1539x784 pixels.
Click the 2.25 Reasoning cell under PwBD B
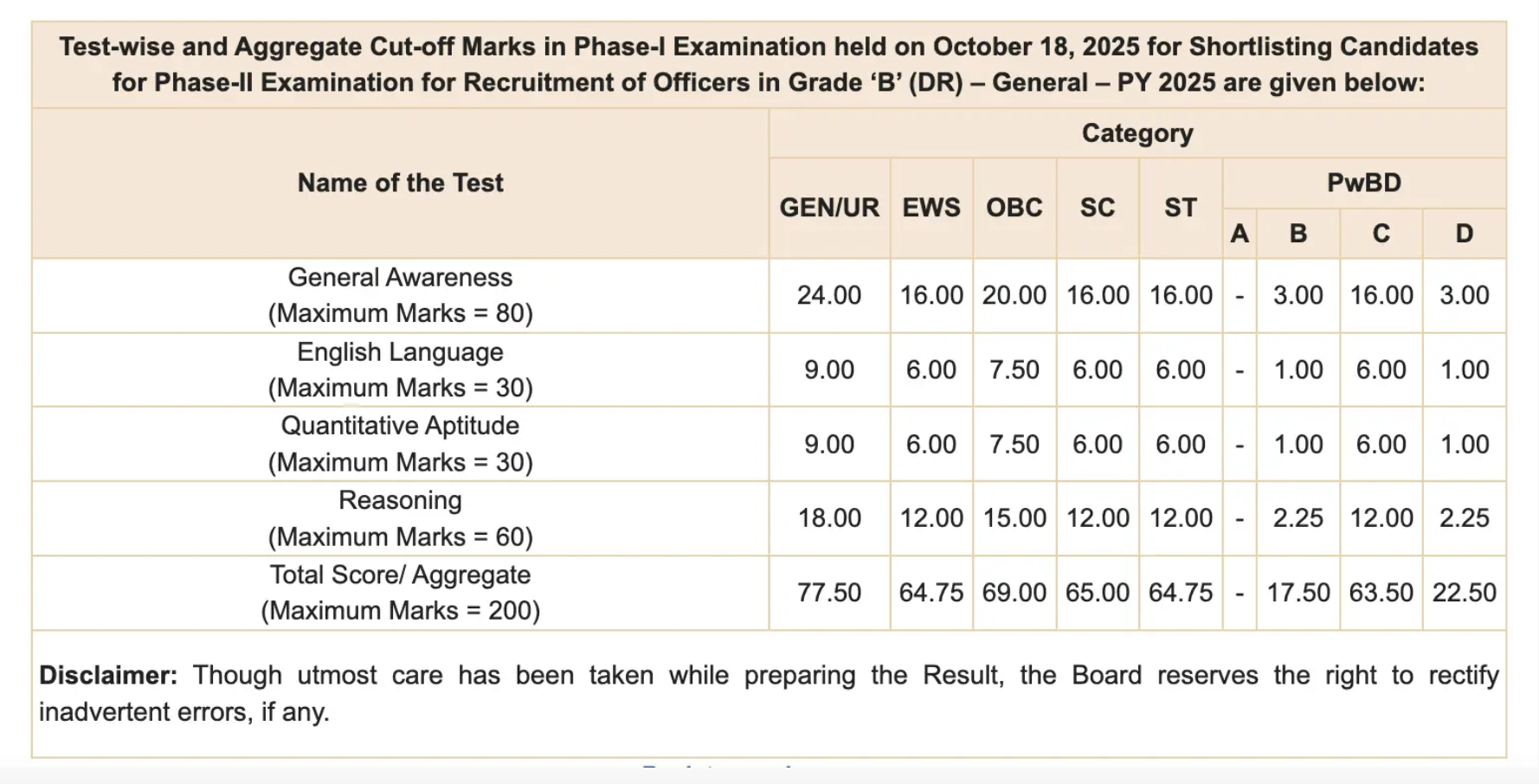pyautogui.click(x=1298, y=518)
